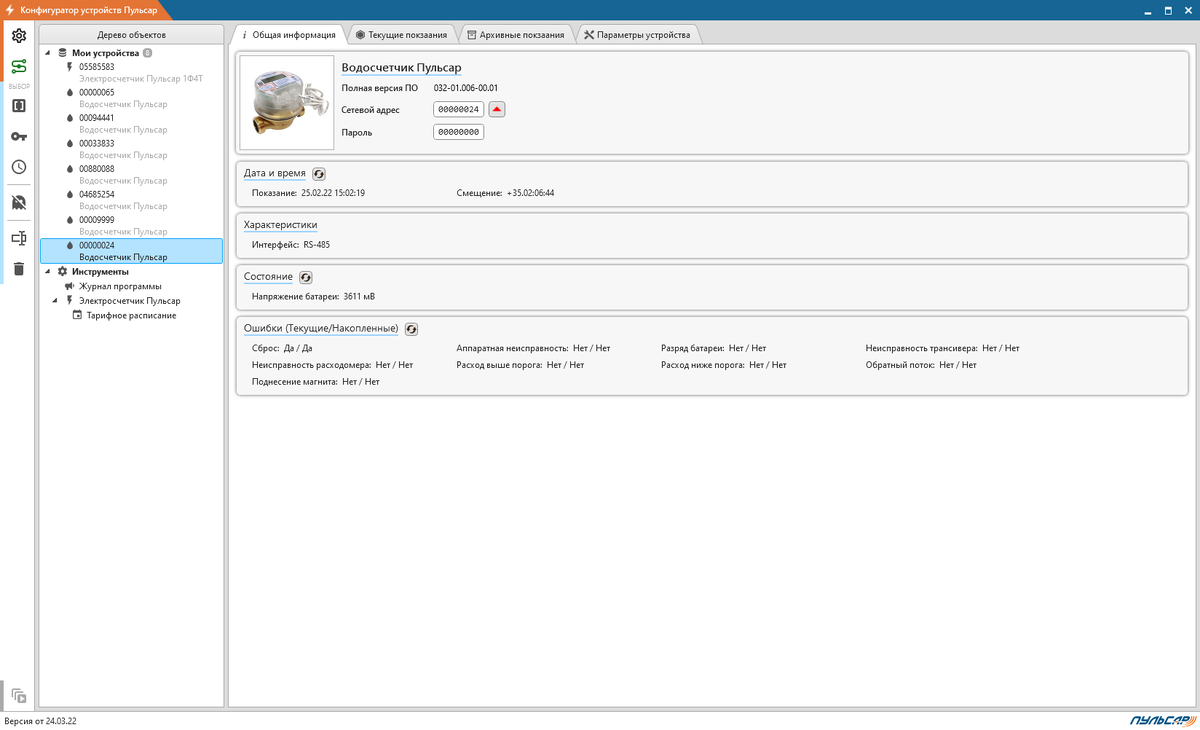Click the calendar icon of Тарифное расписание
The height and width of the screenshot is (730, 1200).
click(x=77, y=315)
